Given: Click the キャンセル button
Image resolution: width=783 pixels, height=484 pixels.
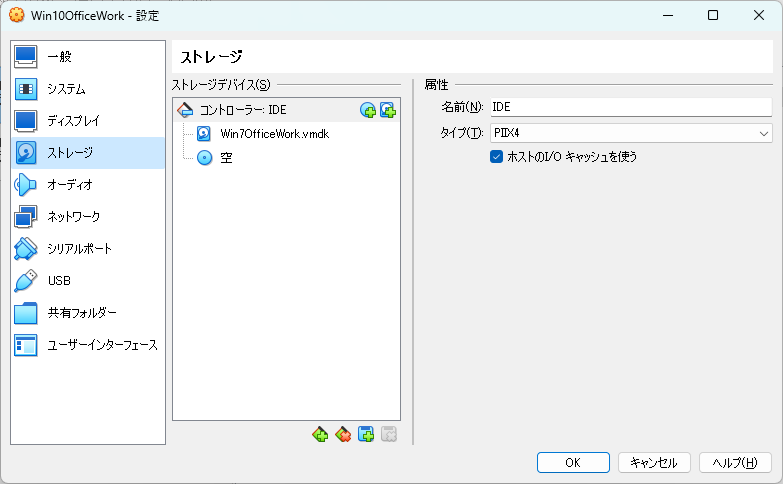Looking at the screenshot, I should pyautogui.click(x=654, y=463).
